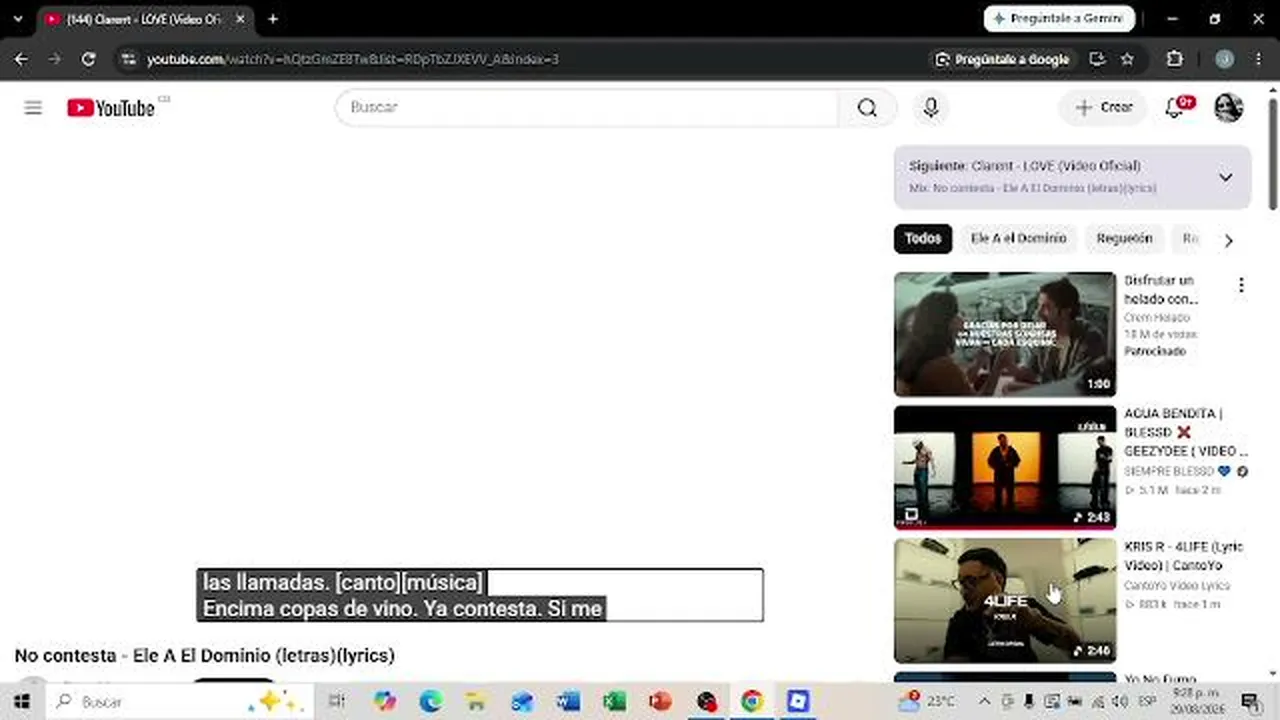The width and height of the screenshot is (1280, 720).
Task: Open options for the Crem Helado ad
Action: coord(1241,286)
